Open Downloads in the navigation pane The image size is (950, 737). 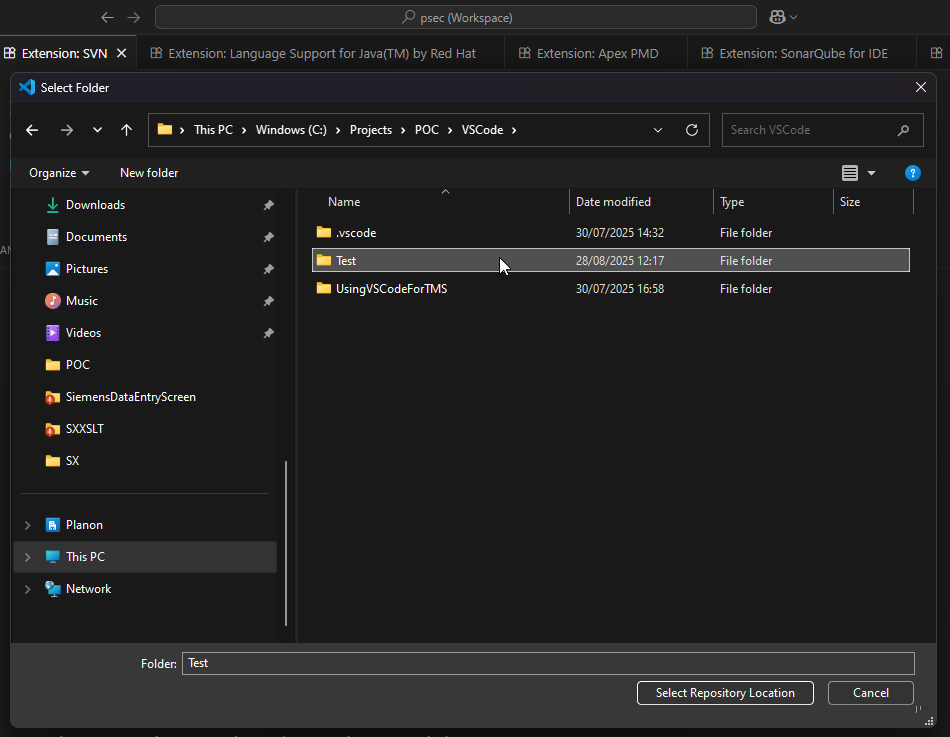[95, 205]
